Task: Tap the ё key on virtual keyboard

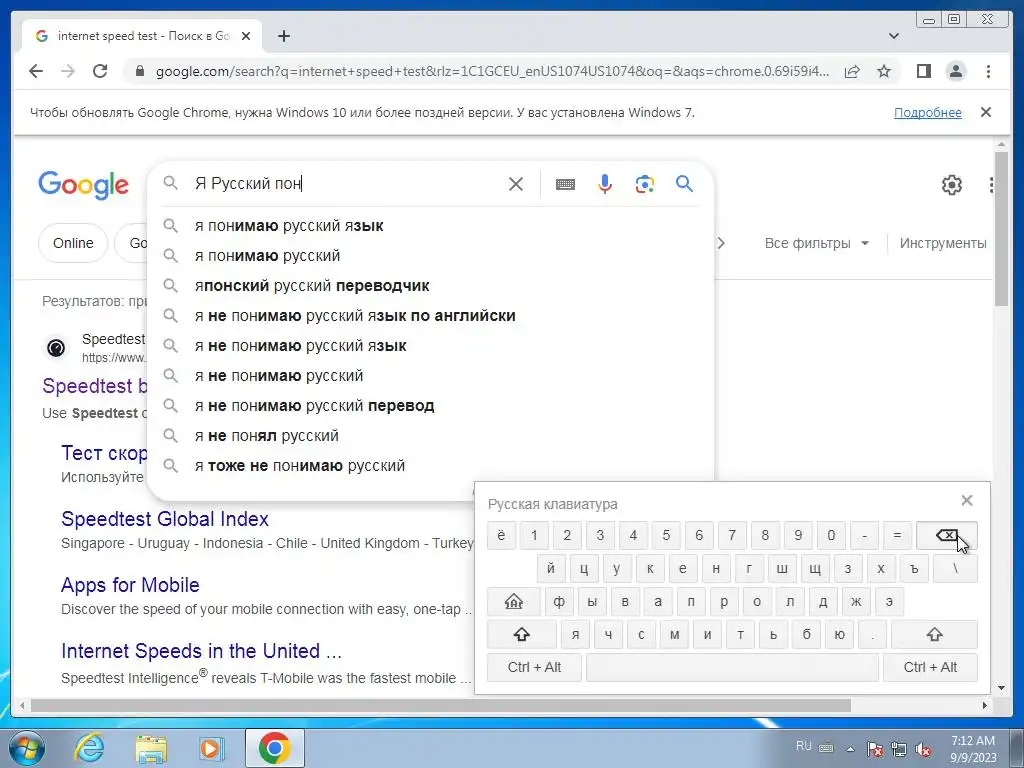Action: pos(502,536)
